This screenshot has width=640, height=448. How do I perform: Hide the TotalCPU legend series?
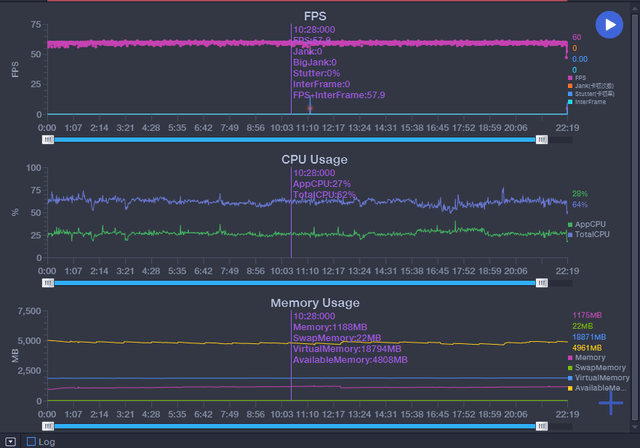(590, 234)
